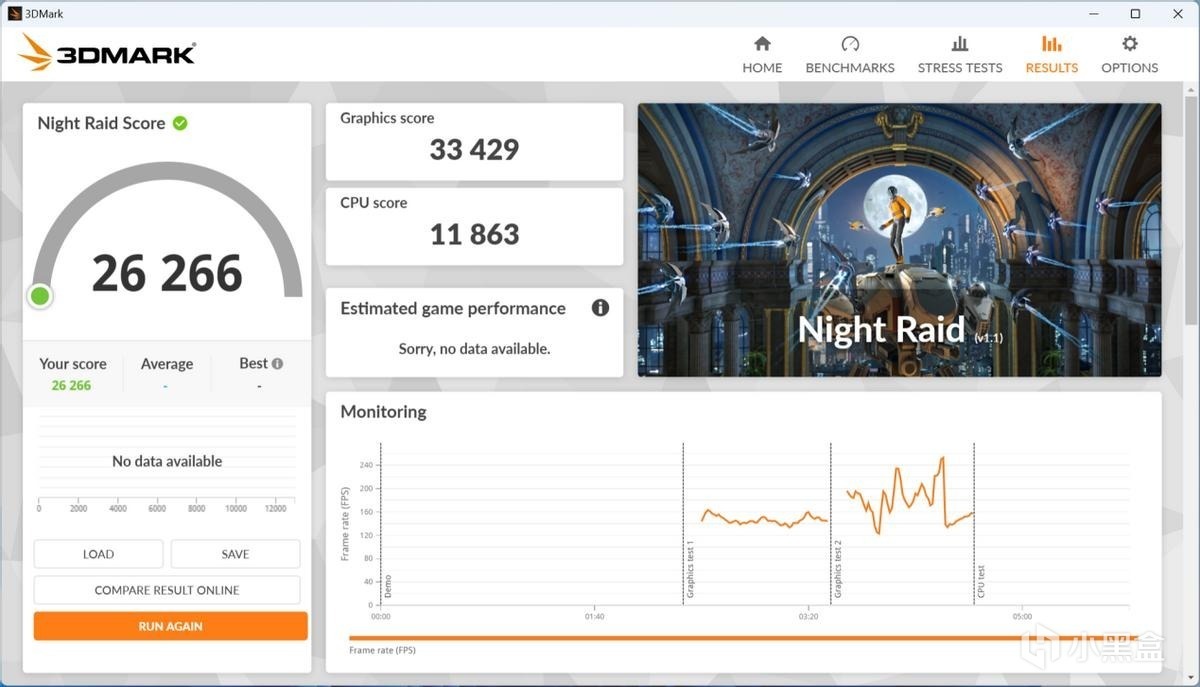Viewport: 1200px width, 687px height.
Task: Click the 'Sorry, no data available.' message
Action: 474,349
